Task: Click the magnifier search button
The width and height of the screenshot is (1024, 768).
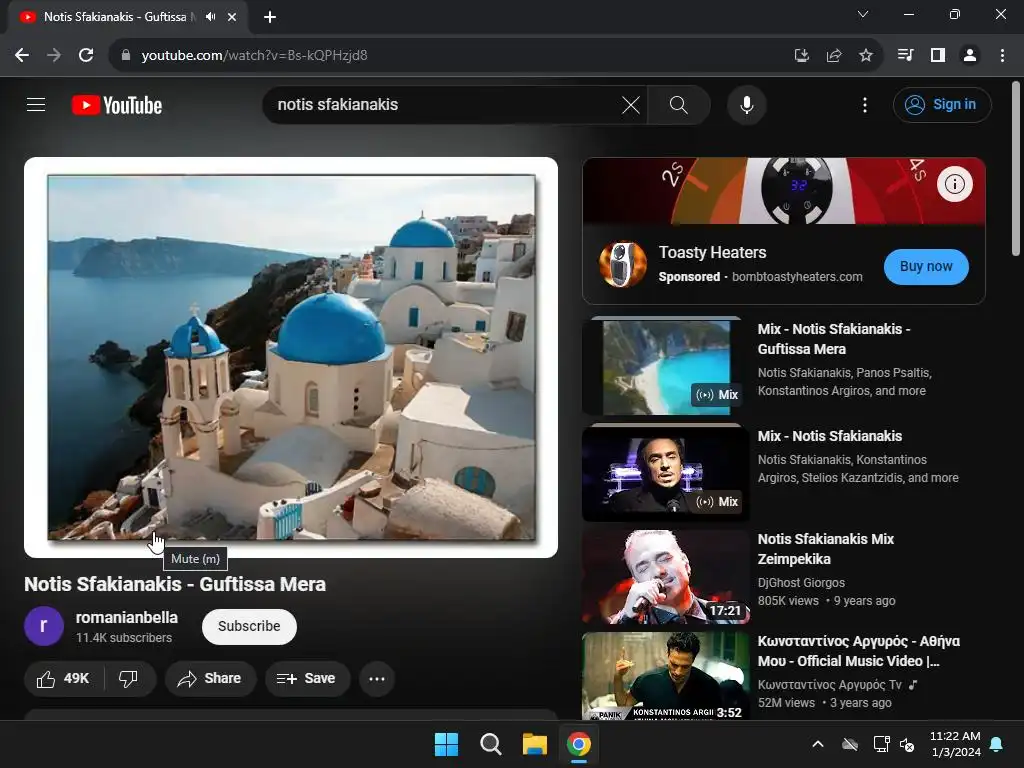Action: (x=679, y=104)
